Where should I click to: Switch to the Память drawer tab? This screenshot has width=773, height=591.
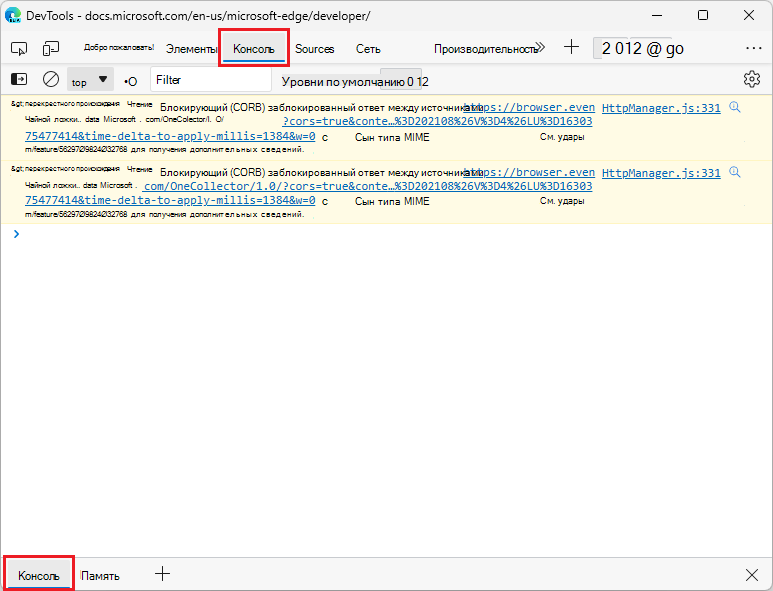[100, 576]
